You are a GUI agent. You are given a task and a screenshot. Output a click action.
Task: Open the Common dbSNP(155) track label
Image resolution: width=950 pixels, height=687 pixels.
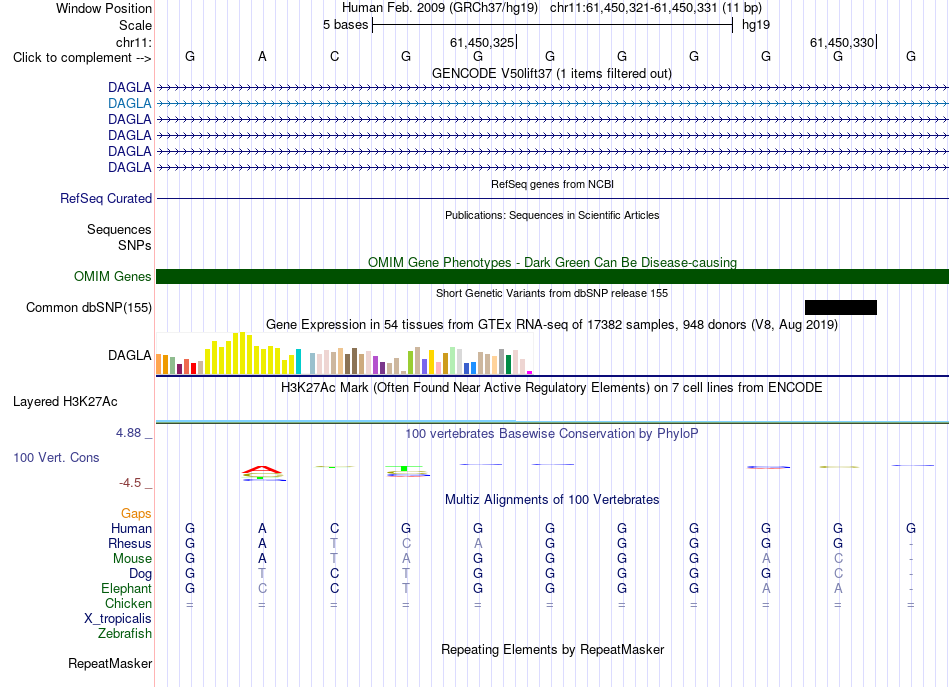click(x=88, y=307)
